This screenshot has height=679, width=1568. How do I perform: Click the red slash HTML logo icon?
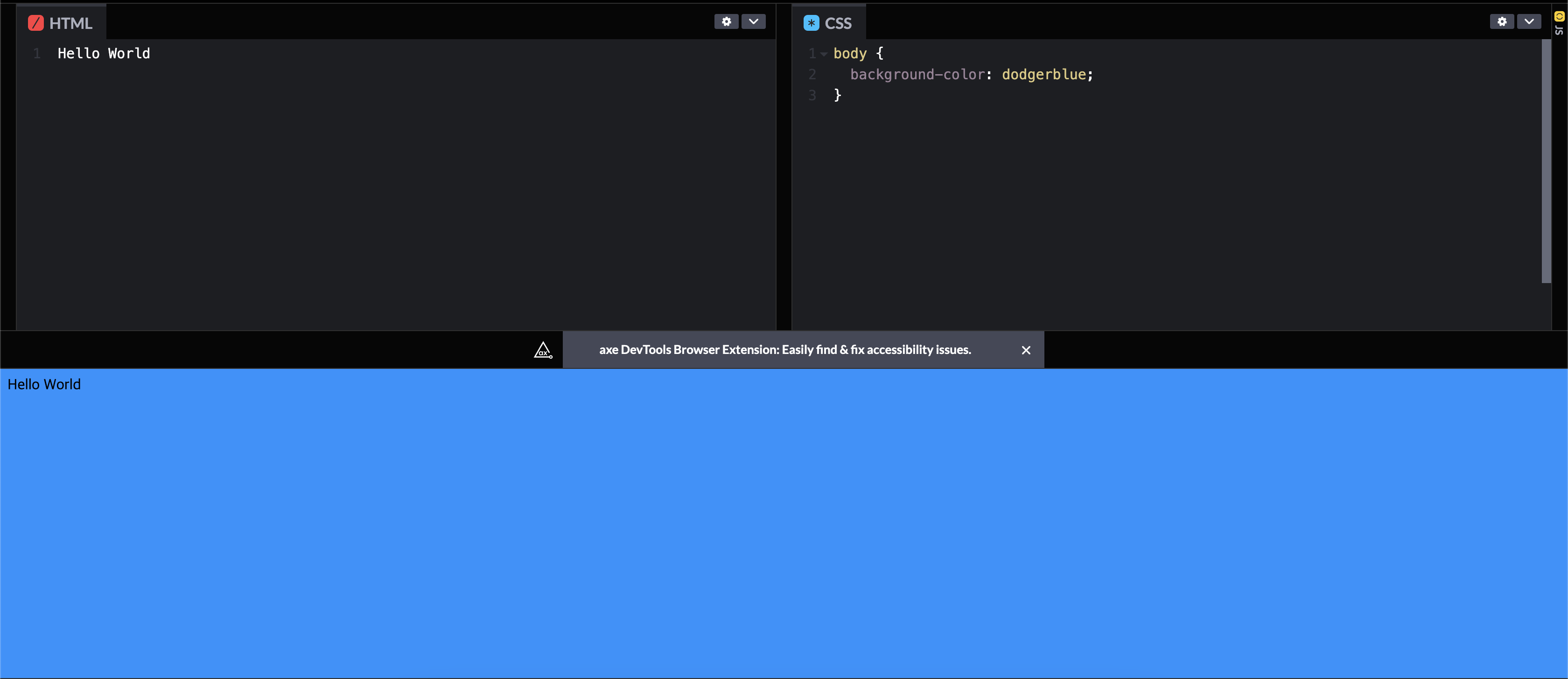tap(36, 23)
